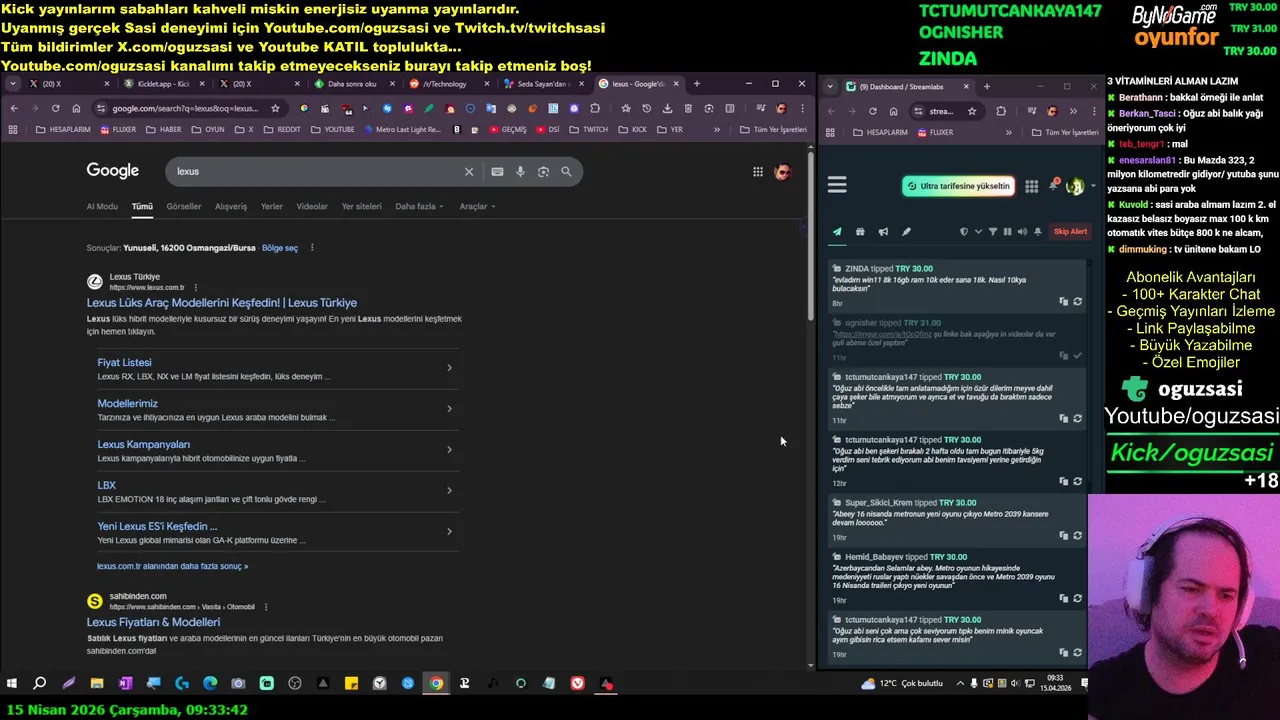1280x720 pixels.
Task: Click the Google search input field
Action: [x=318, y=172]
